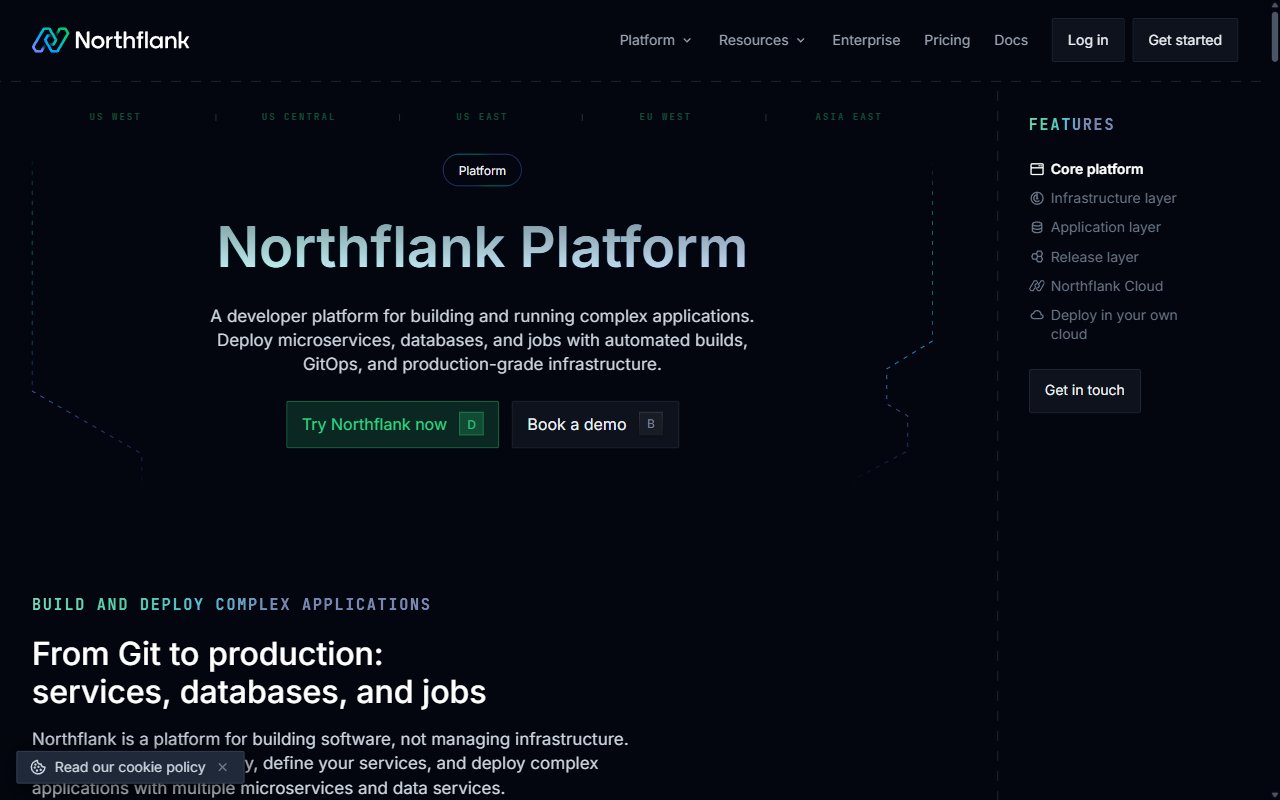Click the Core platform window icon

pos(1037,169)
